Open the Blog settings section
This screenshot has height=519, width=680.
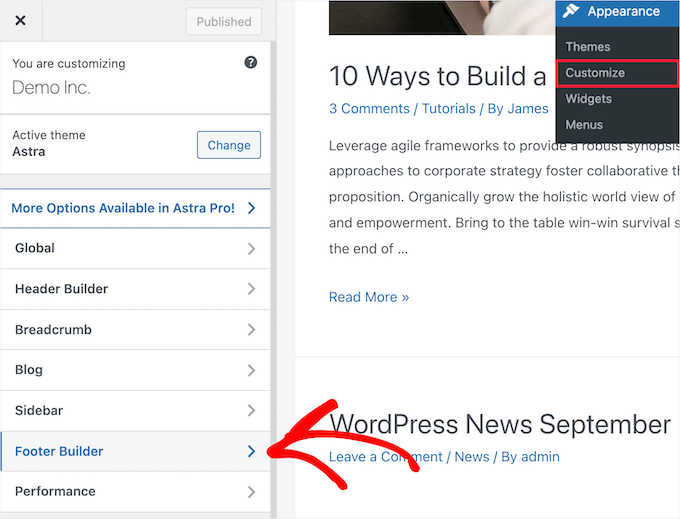pyautogui.click(x=135, y=370)
